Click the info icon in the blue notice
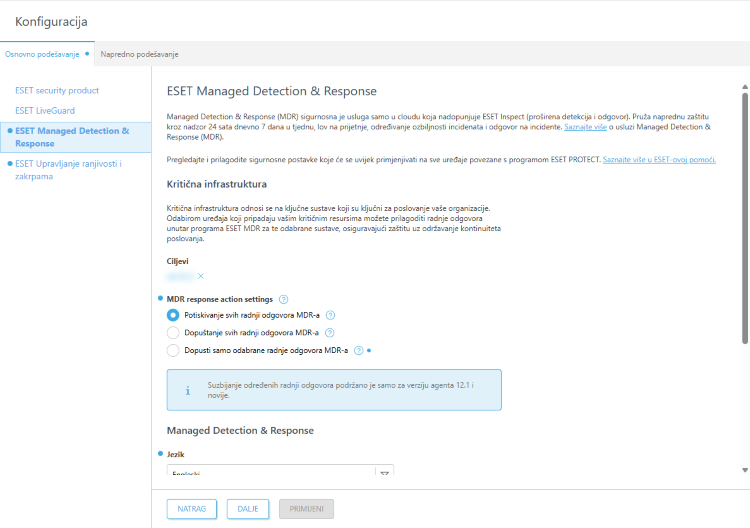The image size is (750, 528). [x=187, y=390]
